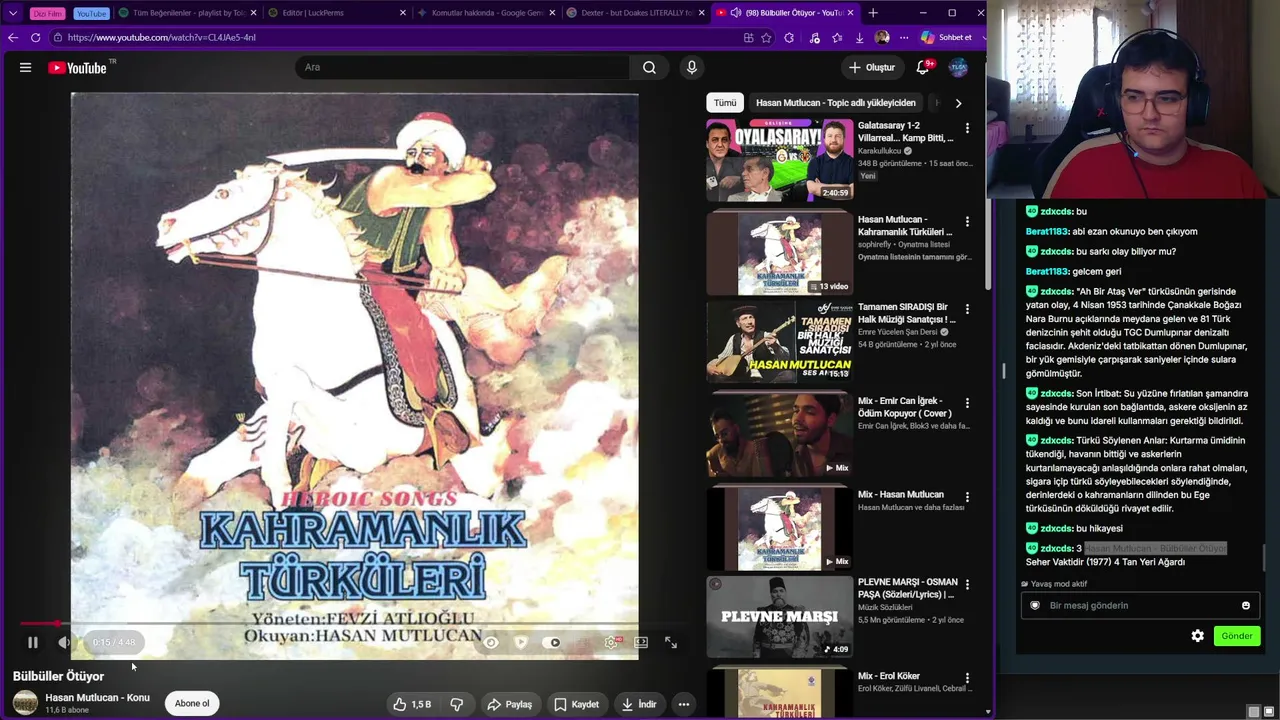1280x720 pixels.
Task: Click the Berat1183 username on 'gelcem geri'
Action: (1047, 272)
